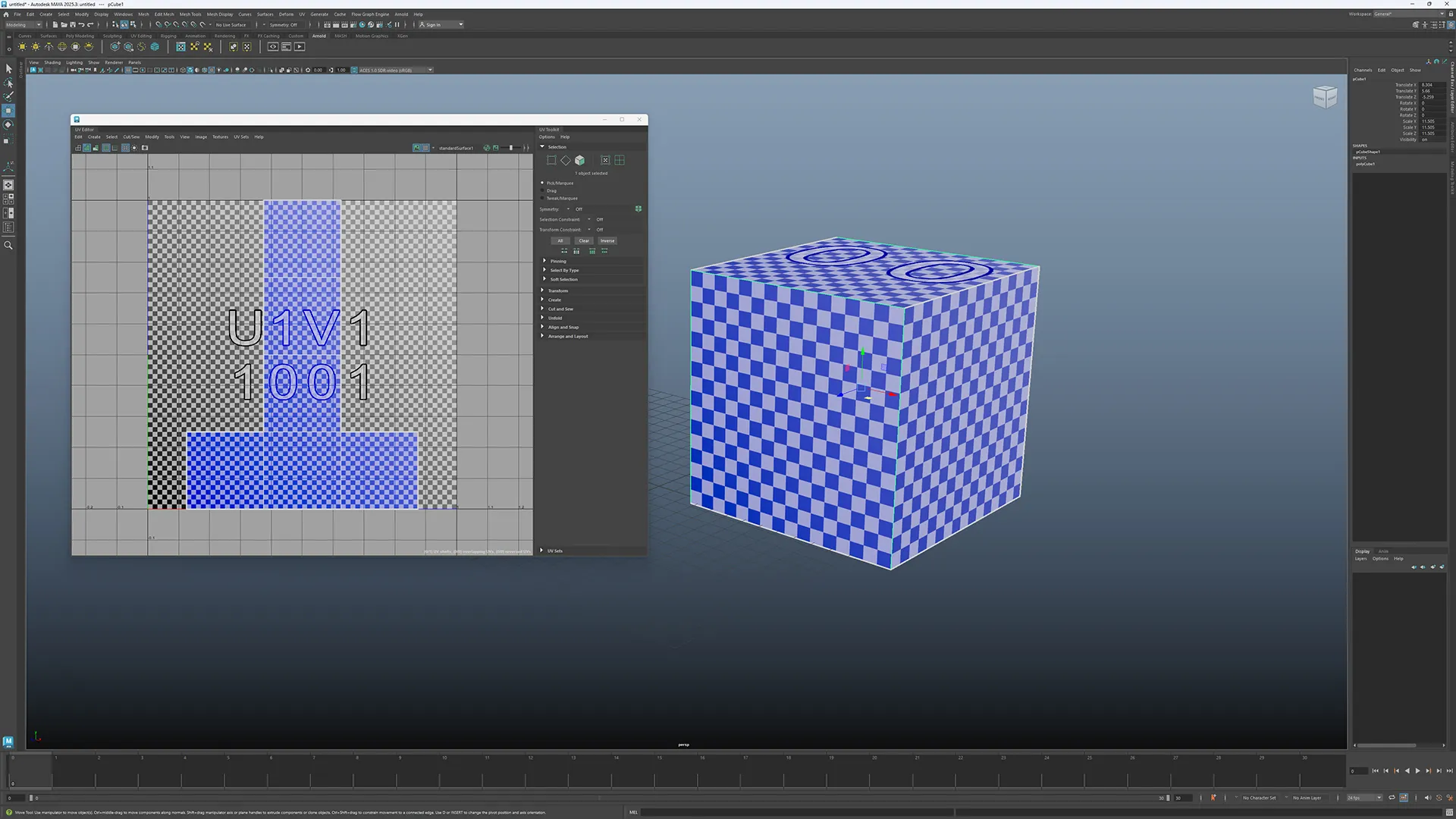Switch to the Poly Modeling shelf tab
The image size is (1456, 819).
tap(80, 36)
